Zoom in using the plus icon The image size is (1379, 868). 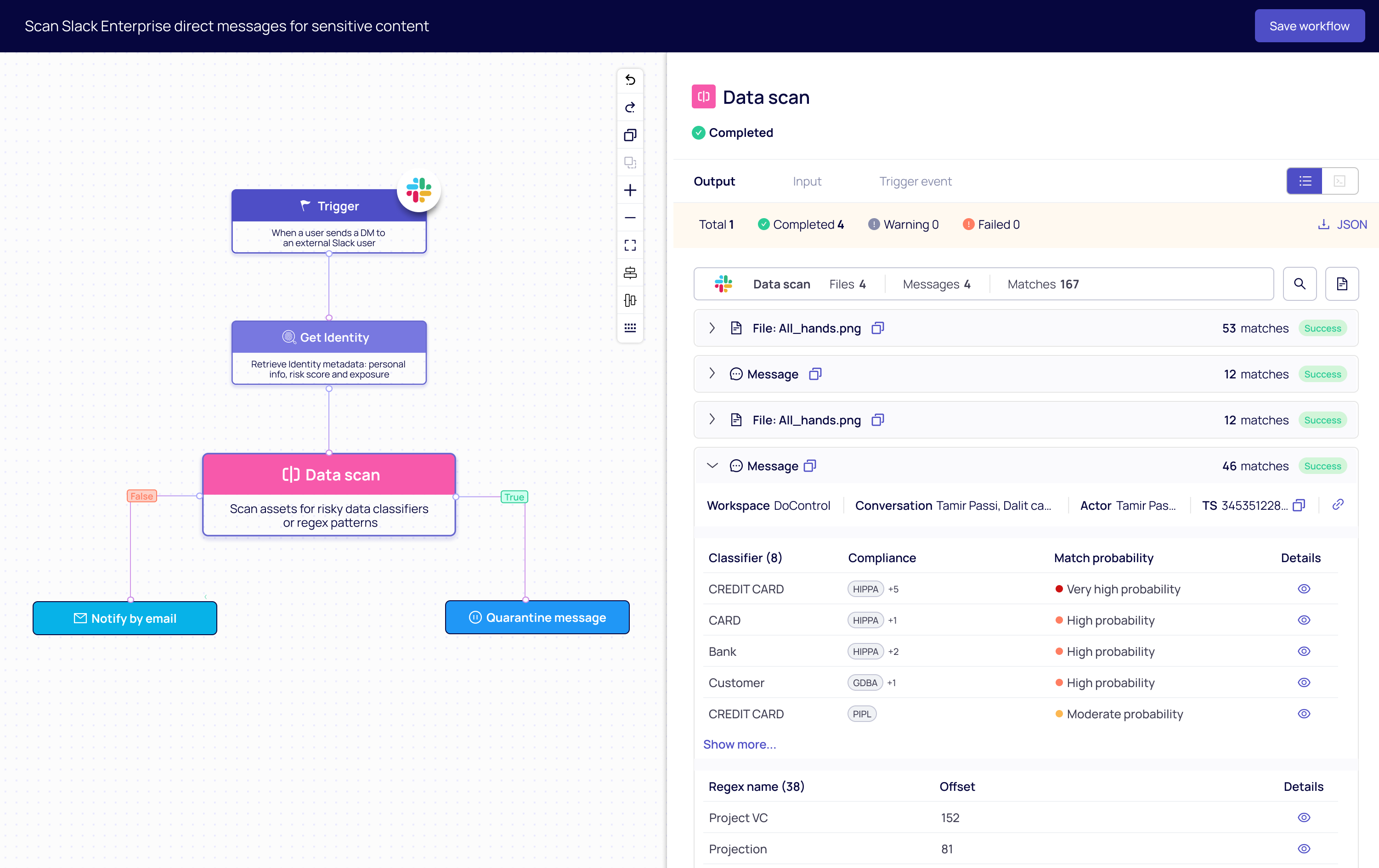point(630,190)
